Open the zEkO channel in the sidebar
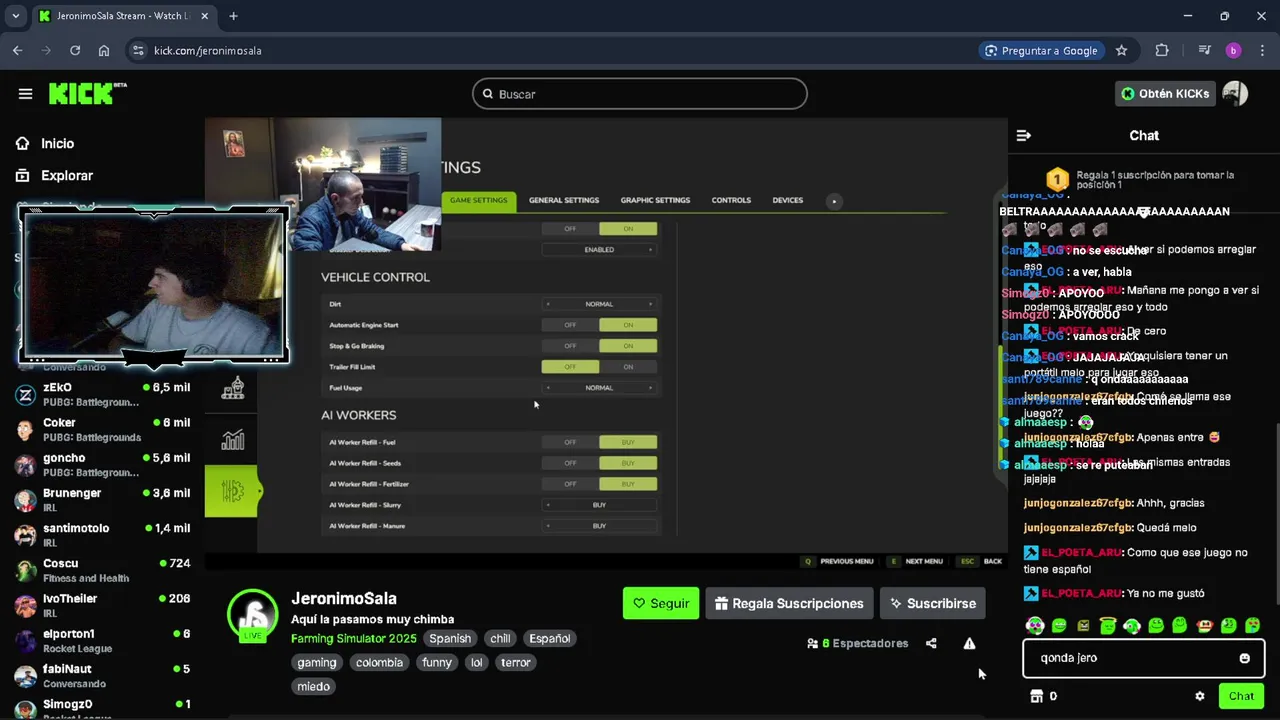Screen dimensions: 1280x720 tap(102, 394)
